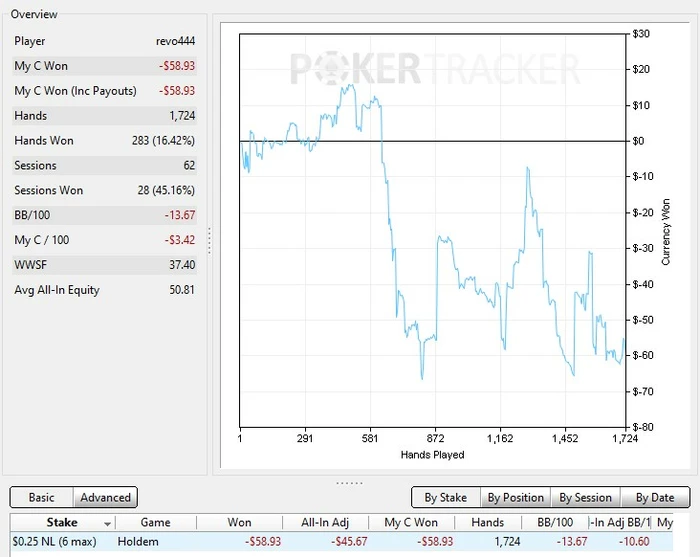Switch to the Advanced view tab
Viewport: 700px width, 557px height.
(105, 497)
